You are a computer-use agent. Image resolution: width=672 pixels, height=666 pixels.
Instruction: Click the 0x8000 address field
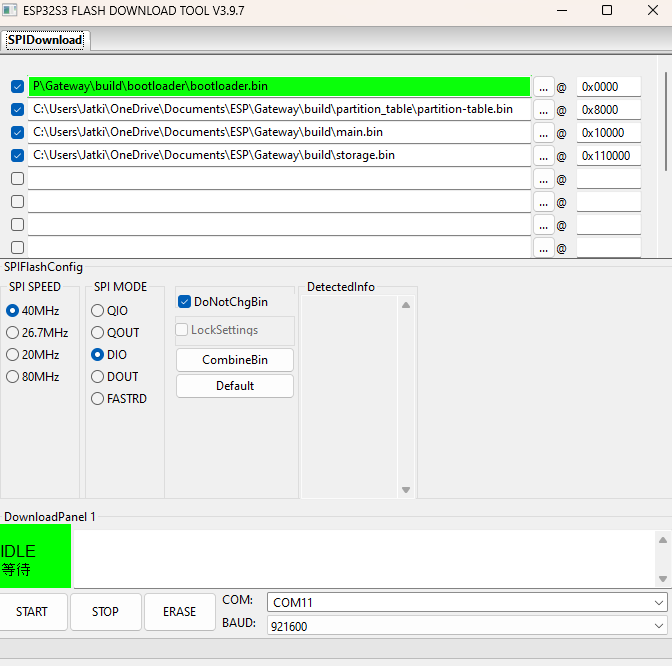[609, 110]
